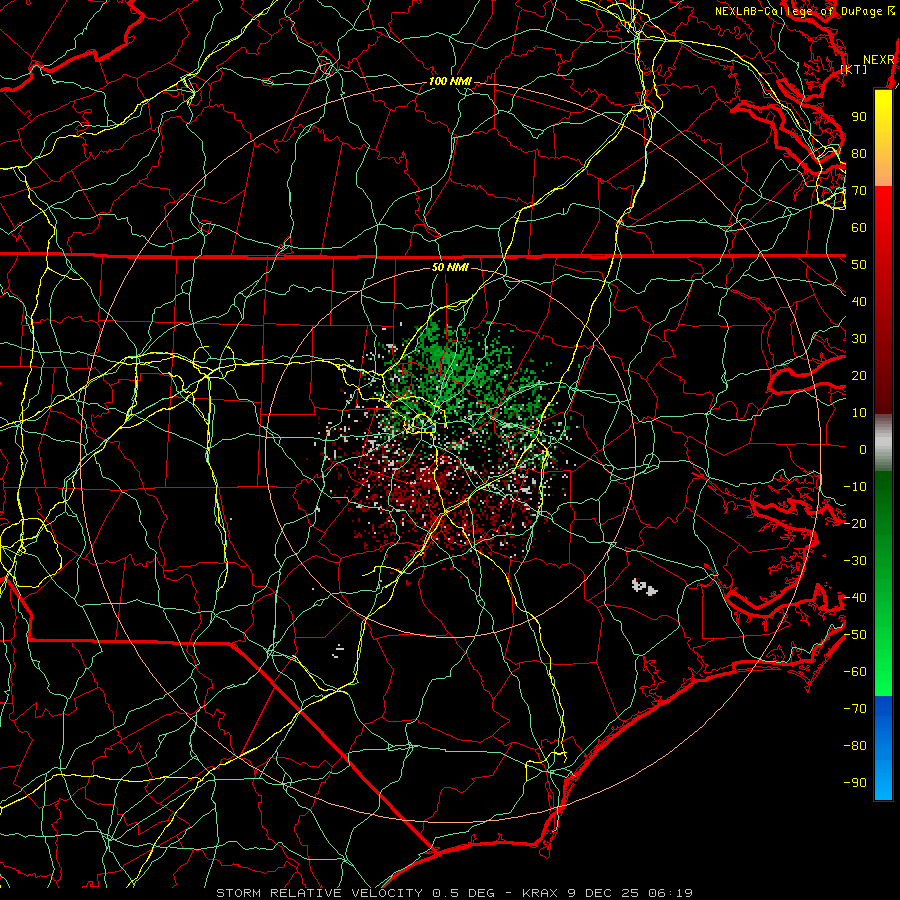Screen dimensions: 900x900
Task: Click the positive "90" color scale value
Action: (x=859, y=117)
